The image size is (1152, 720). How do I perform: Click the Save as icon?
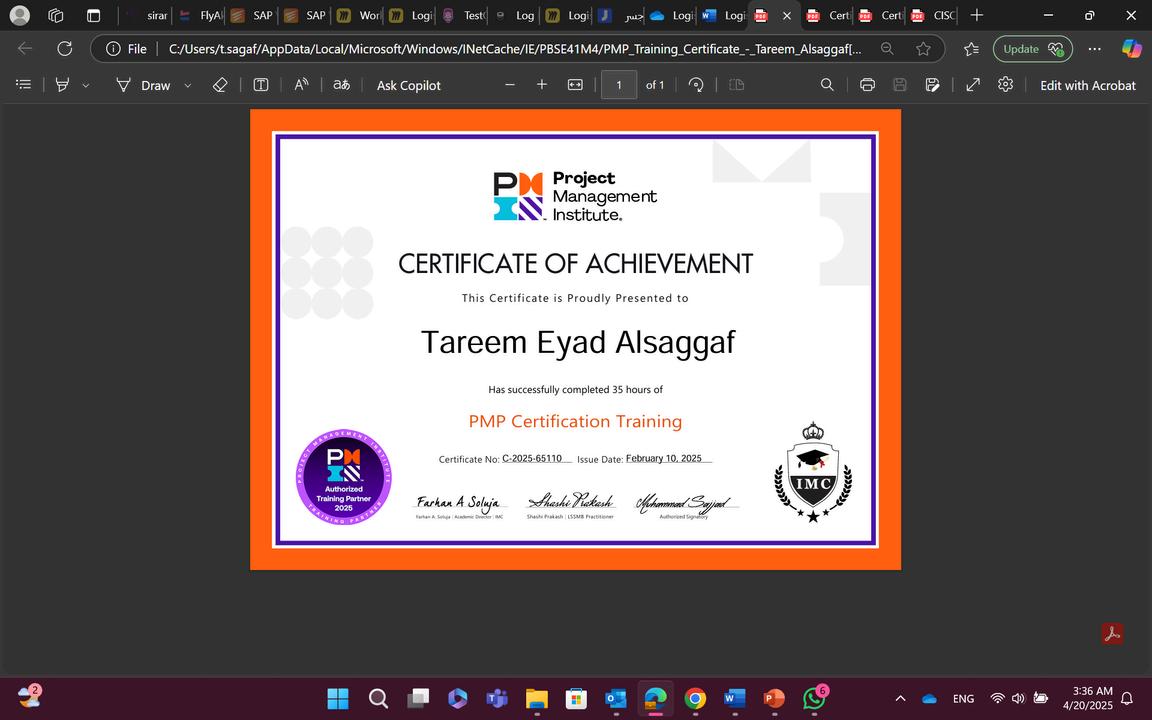(932, 84)
